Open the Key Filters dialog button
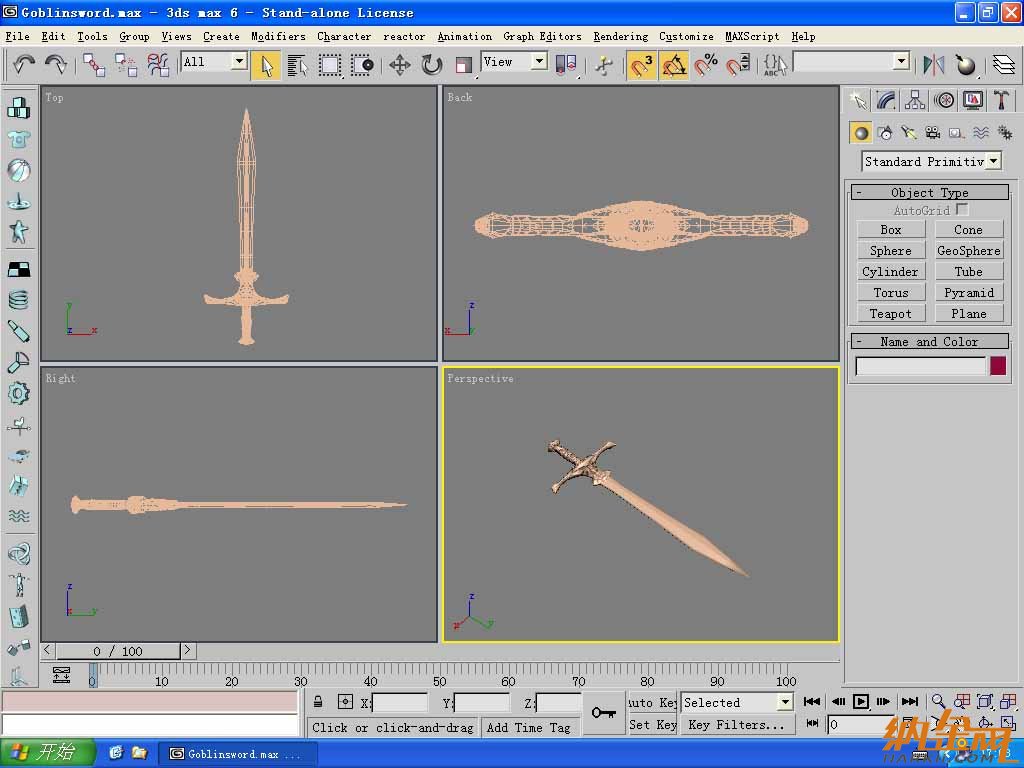The width and height of the screenshot is (1024, 768). [x=737, y=724]
